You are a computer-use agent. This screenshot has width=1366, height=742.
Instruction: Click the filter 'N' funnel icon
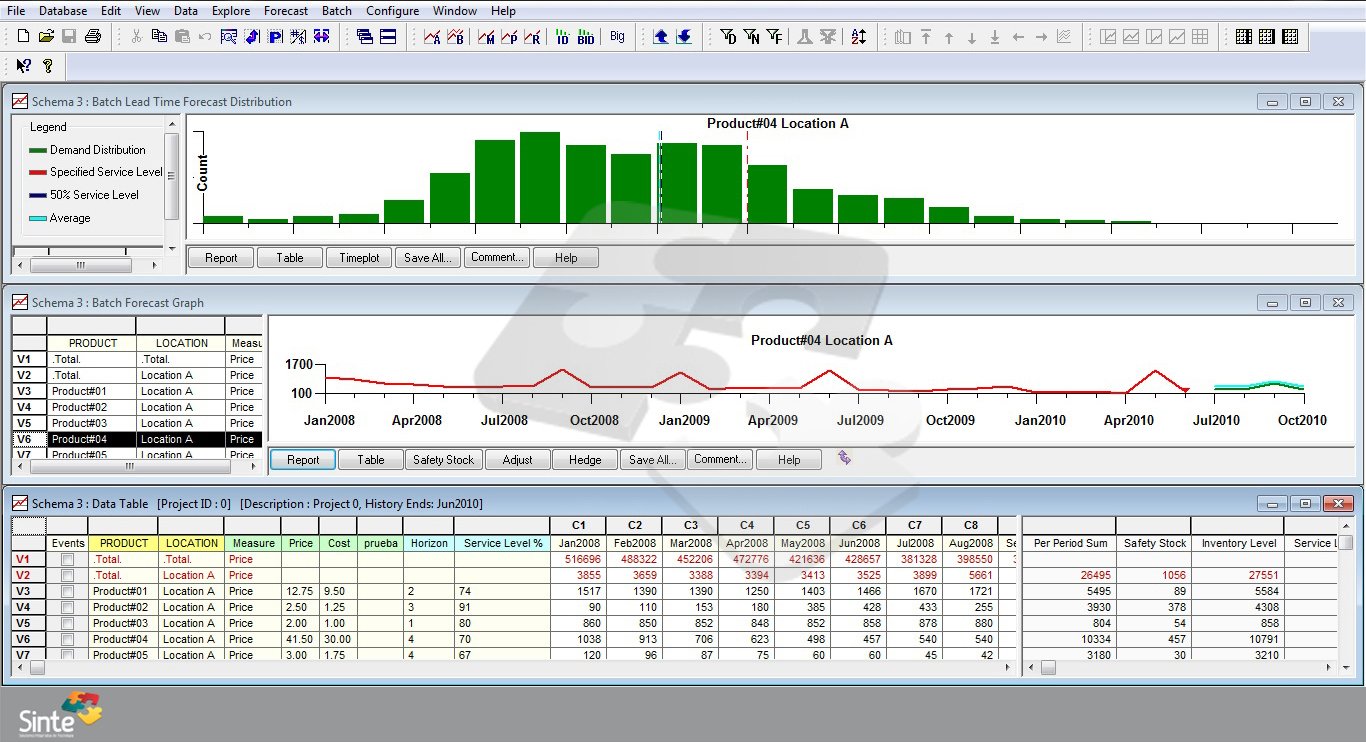pyautogui.click(x=751, y=37)
